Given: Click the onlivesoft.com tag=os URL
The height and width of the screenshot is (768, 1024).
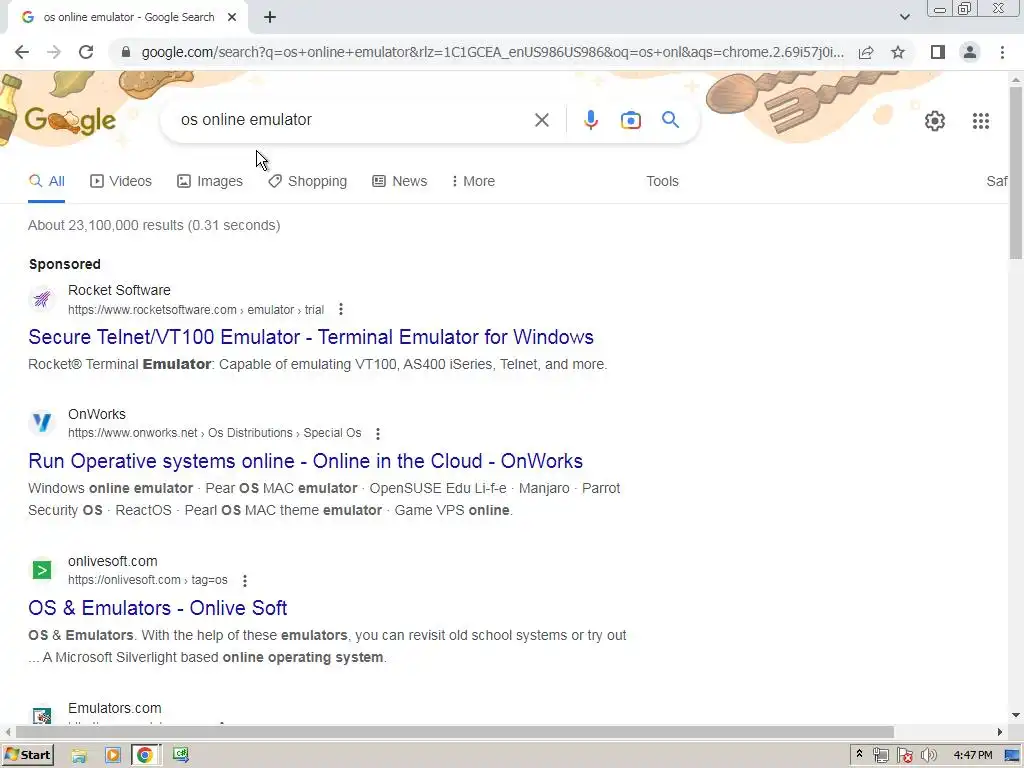Looking at the screenshot, I should point(148,580).
